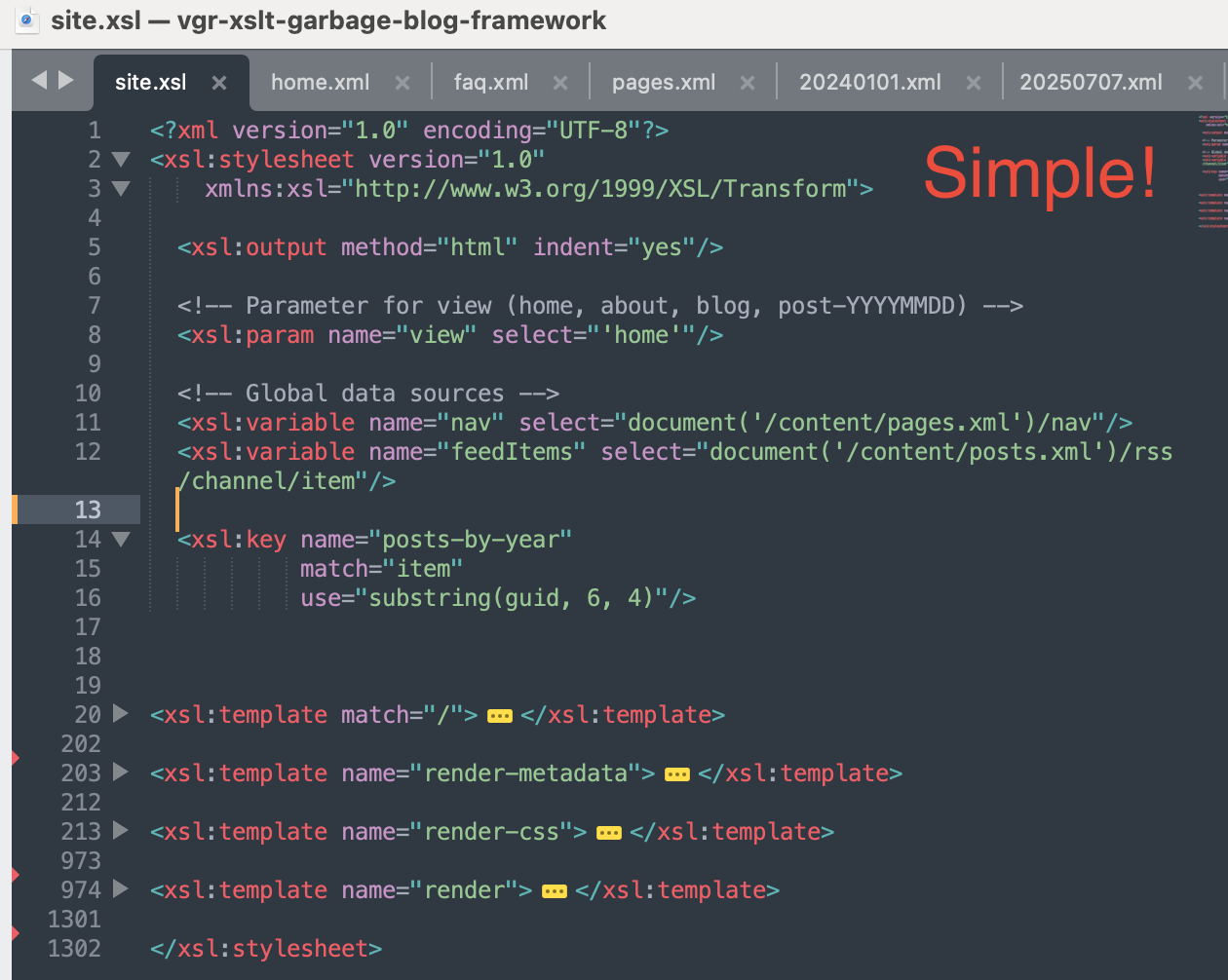Switch to the 20250707.xml tab
This screenshot has width=1228, height=980.
[1090, 83]
